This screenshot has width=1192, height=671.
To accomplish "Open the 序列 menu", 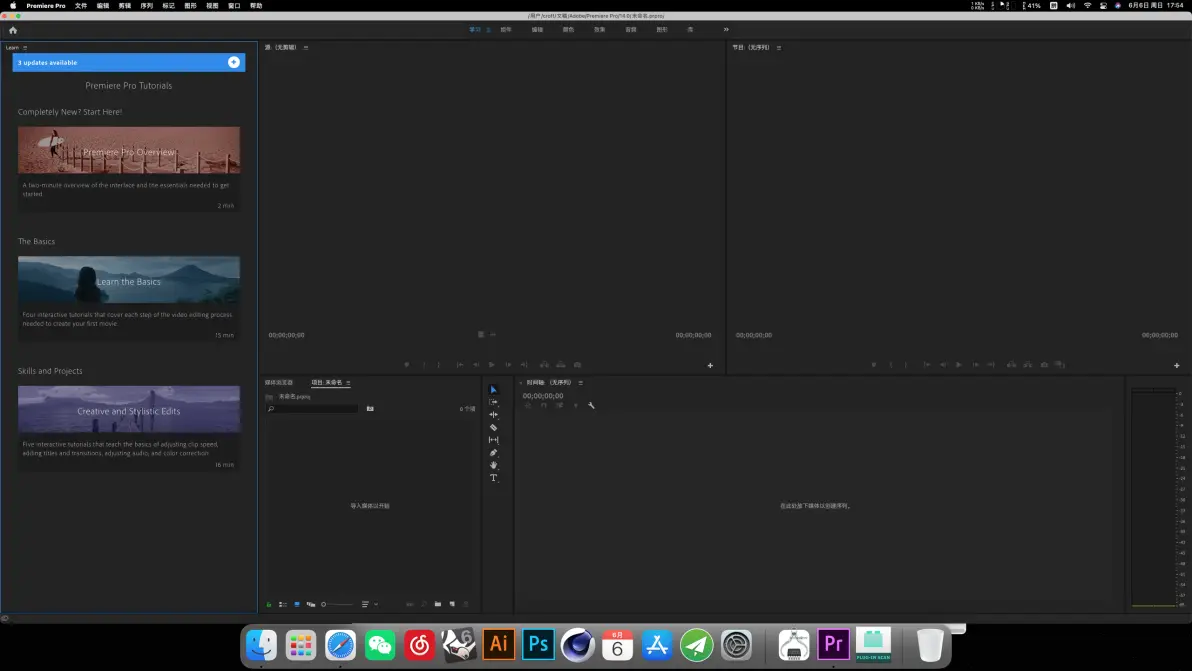I will point(147,5).
